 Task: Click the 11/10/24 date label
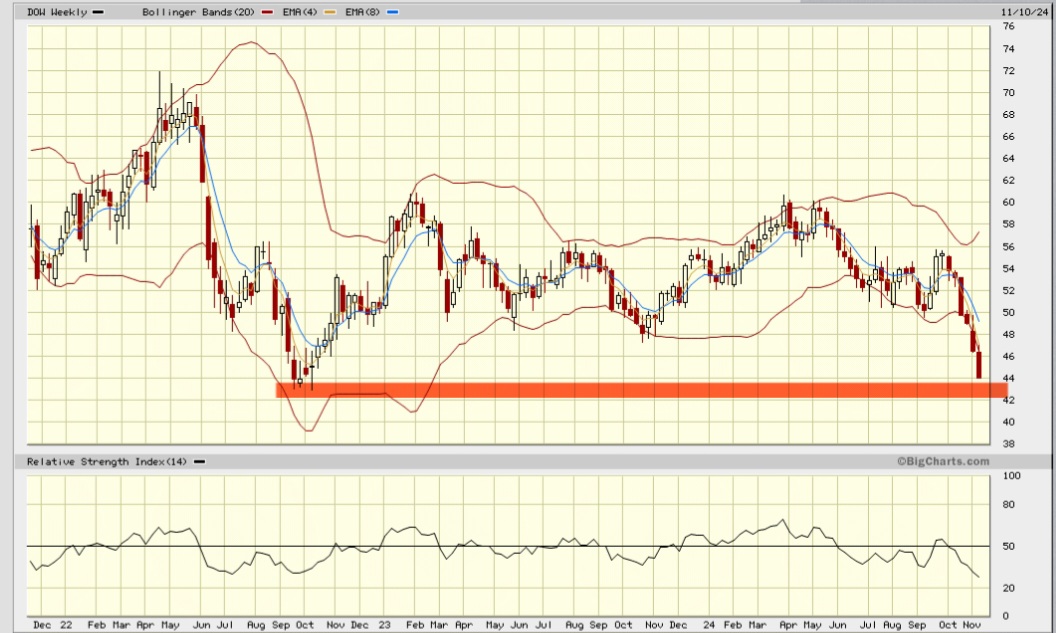point(1022,11)
